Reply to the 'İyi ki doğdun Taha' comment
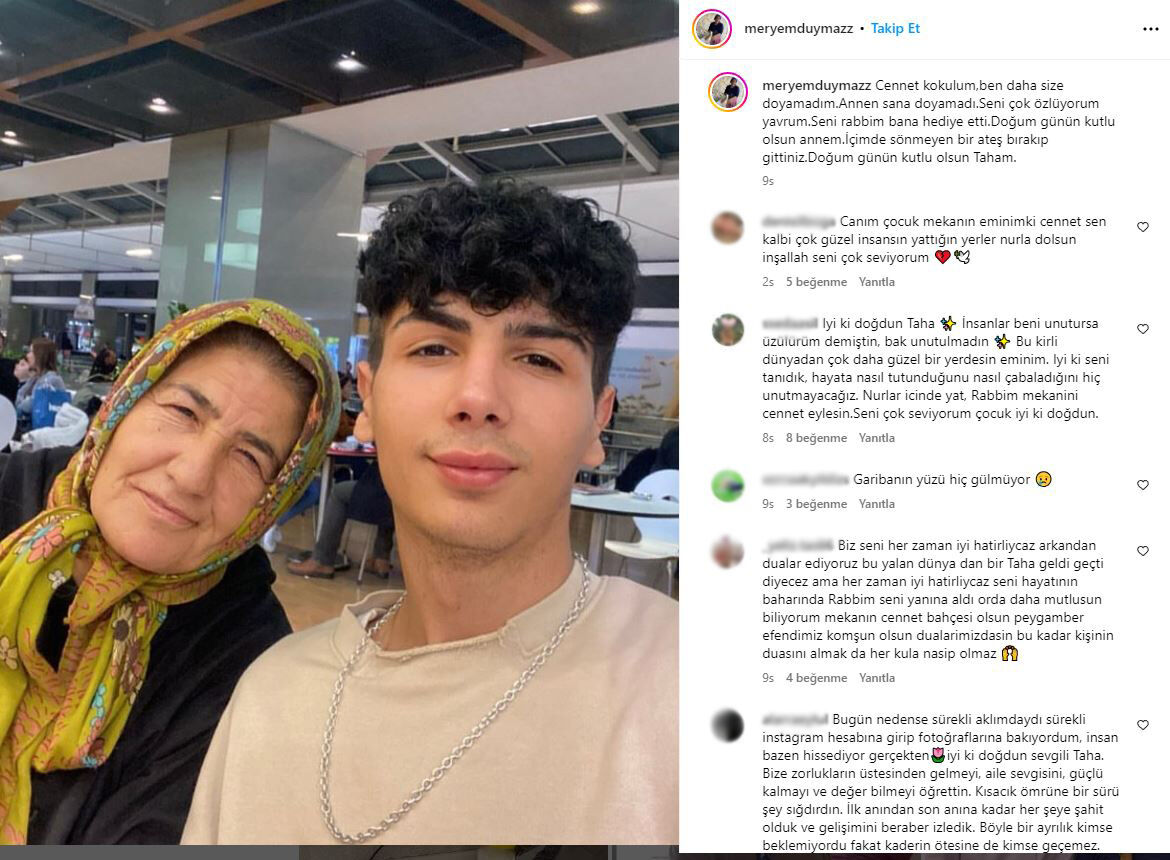1170x860 pixels. pos(876,438)
